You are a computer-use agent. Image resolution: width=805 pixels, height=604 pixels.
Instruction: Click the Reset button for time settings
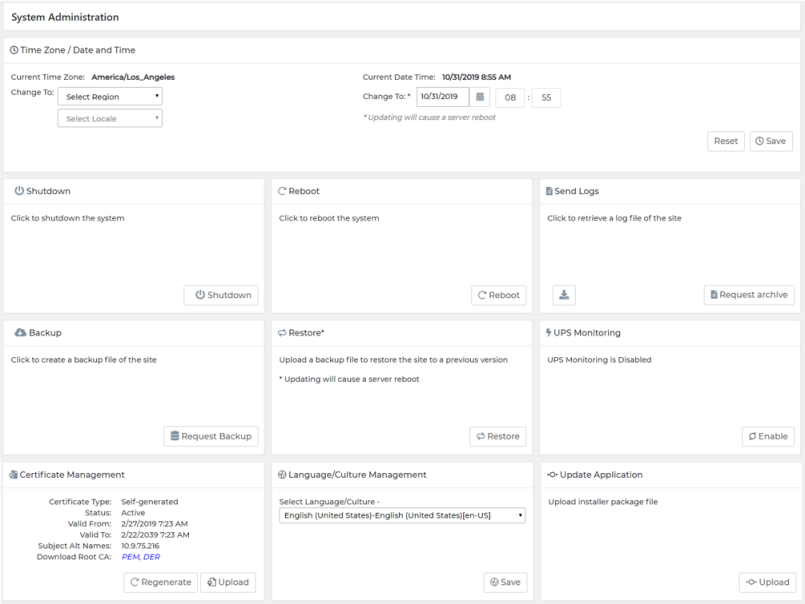pyautogui.click(x=726, y=141)
